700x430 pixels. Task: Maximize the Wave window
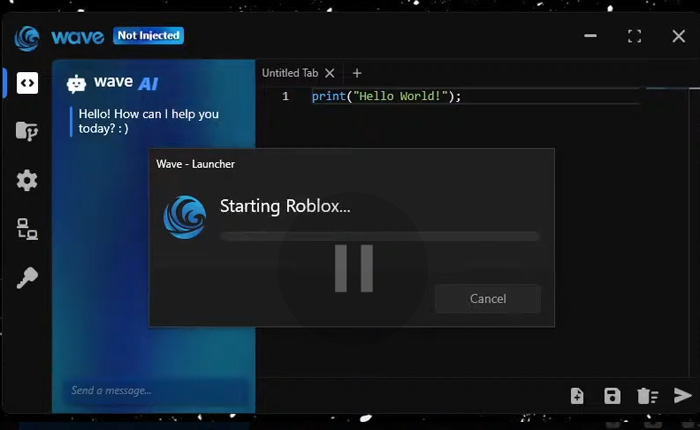[x=634, y=36]
